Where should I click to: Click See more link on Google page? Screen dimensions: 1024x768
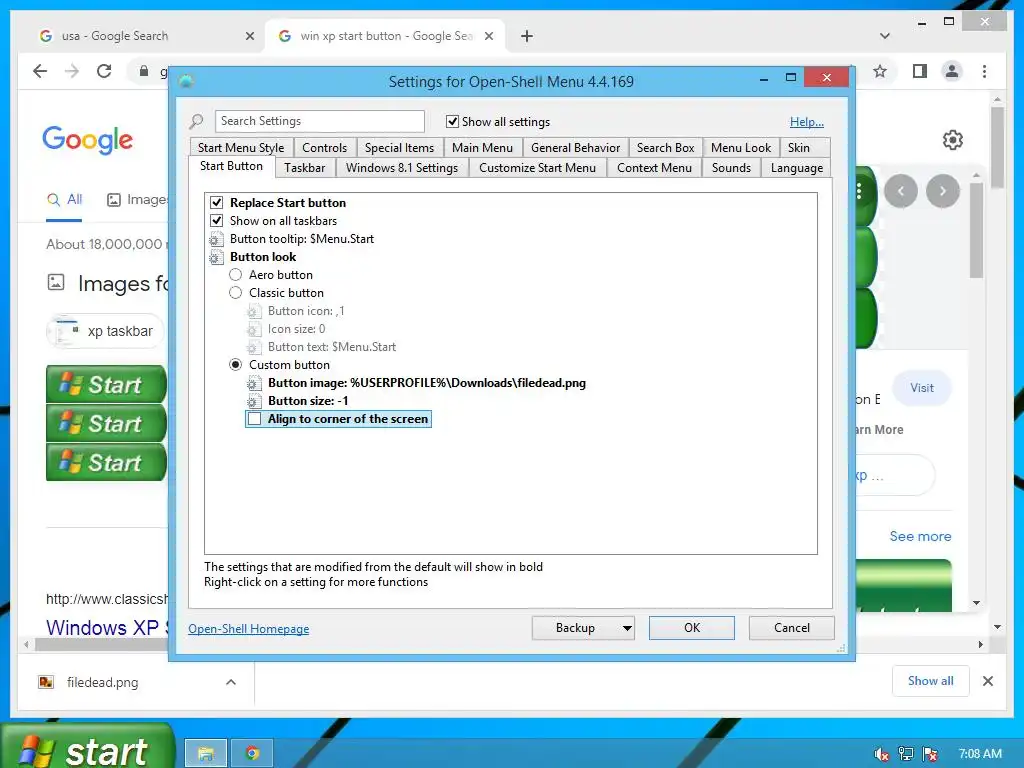pos(920,536)
